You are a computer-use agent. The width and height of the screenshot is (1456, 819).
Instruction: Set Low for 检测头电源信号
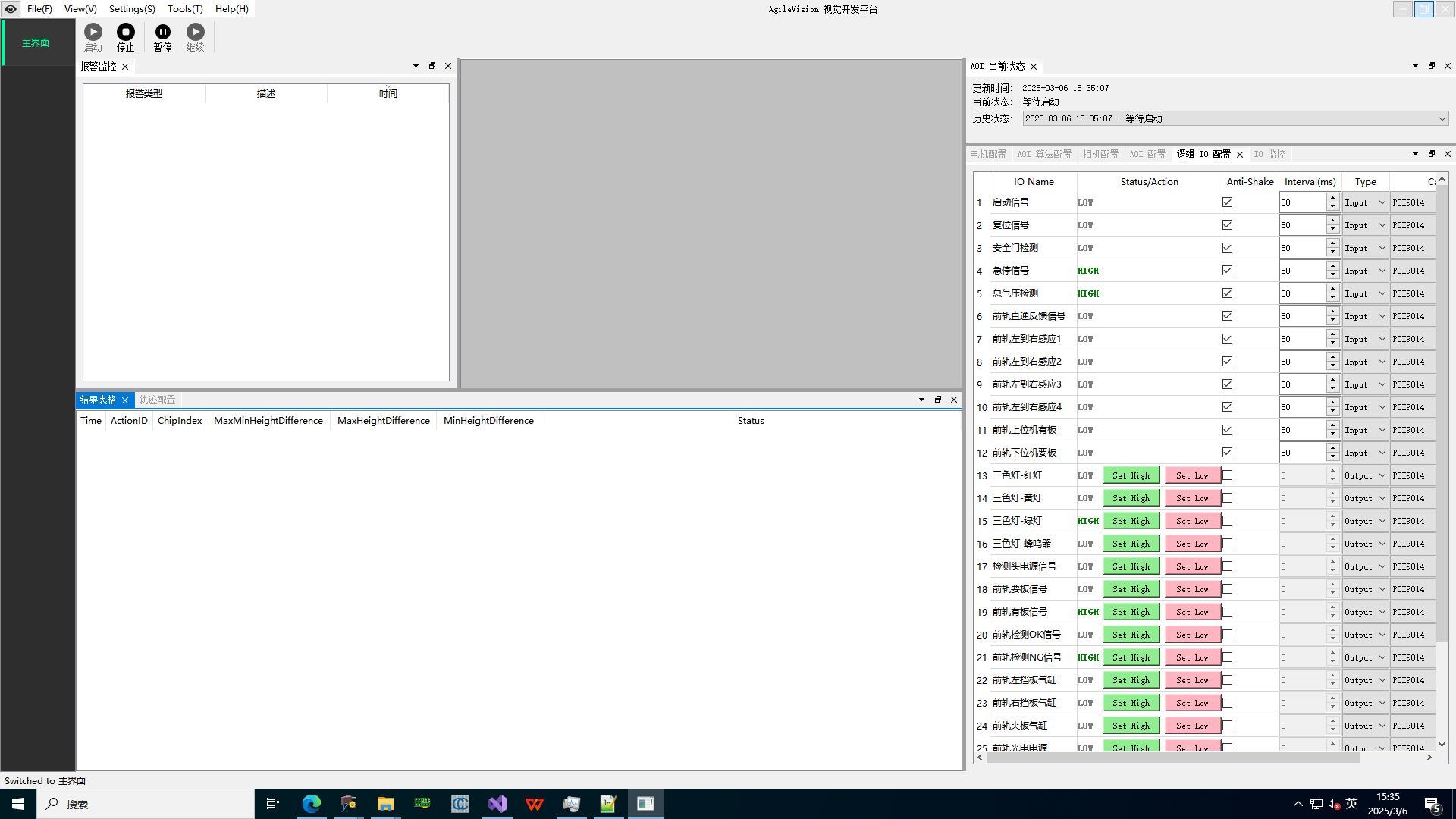1192,566
